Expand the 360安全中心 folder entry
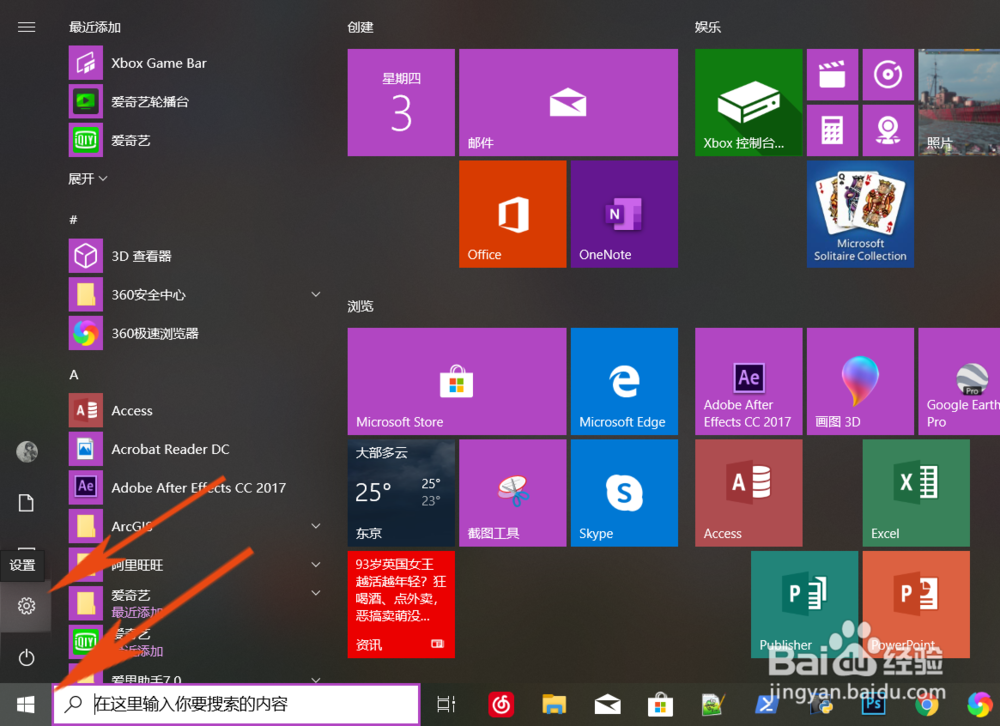The width and height of the screenshot is (1000, 726). 316,294
